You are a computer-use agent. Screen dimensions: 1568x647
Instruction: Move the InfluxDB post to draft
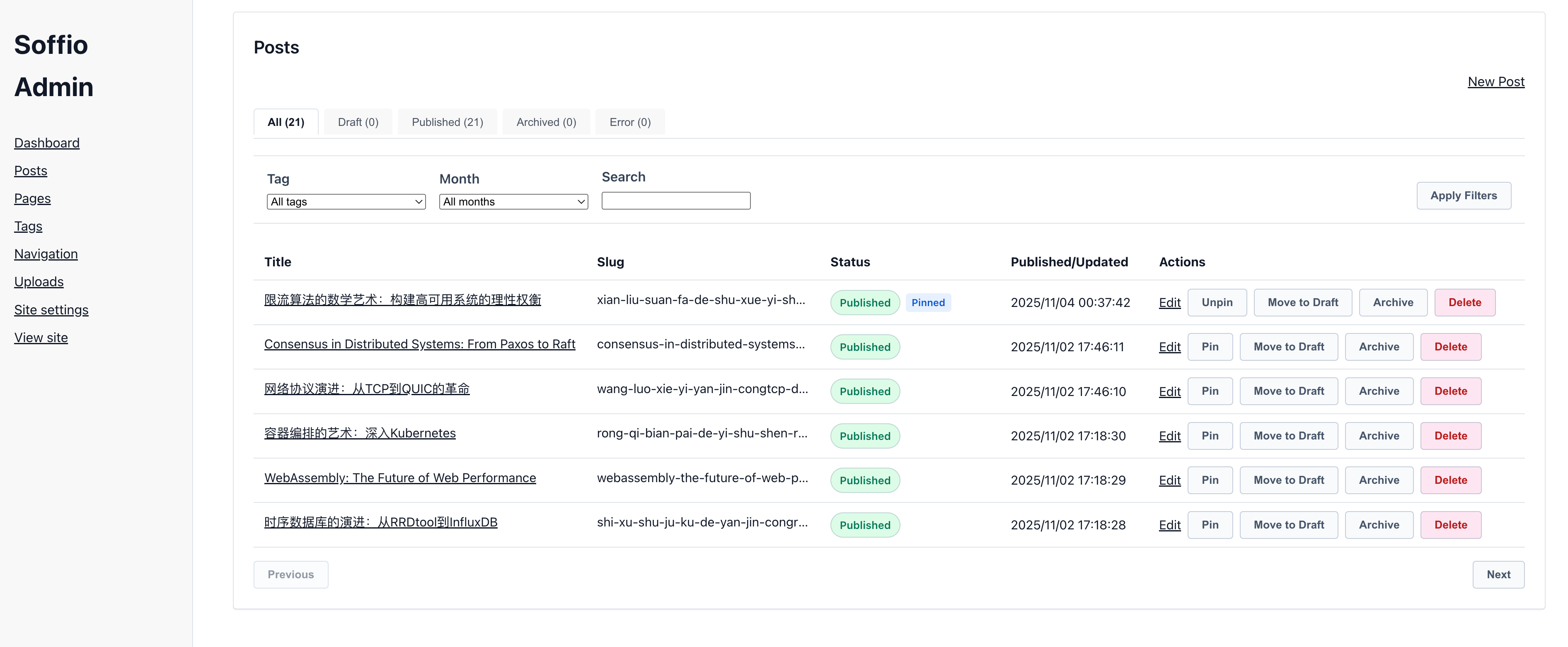(x=1288, y=525)
